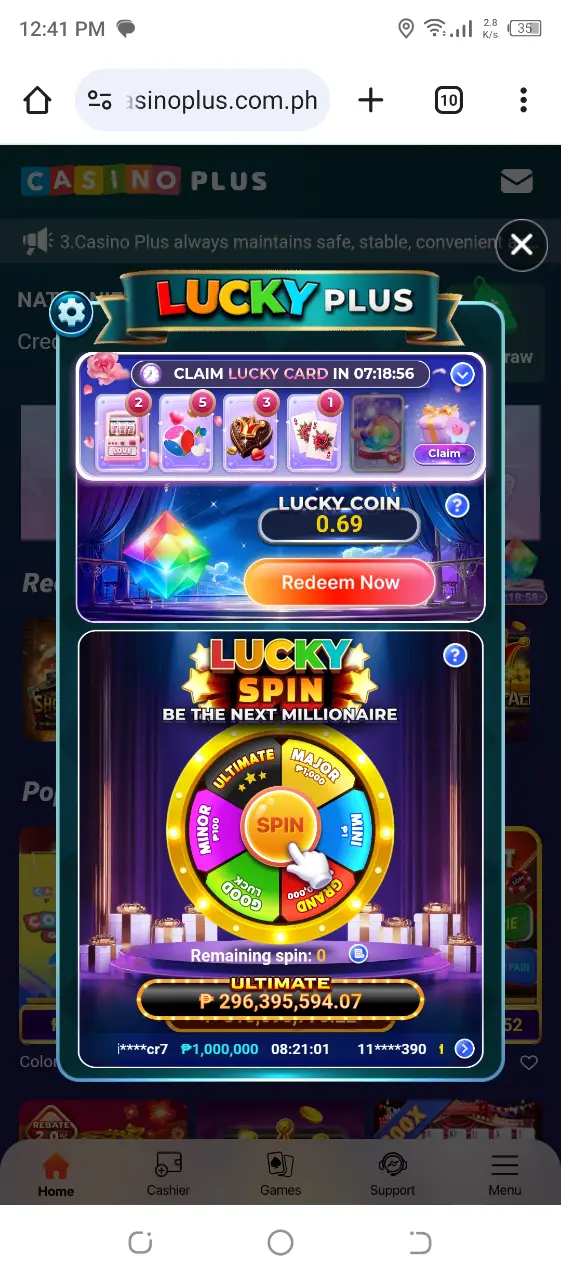The width and height of the screenshot is (561, 1280).
Task: Select the rose playing cards lucky card
Action: click(x=314, y=432)
